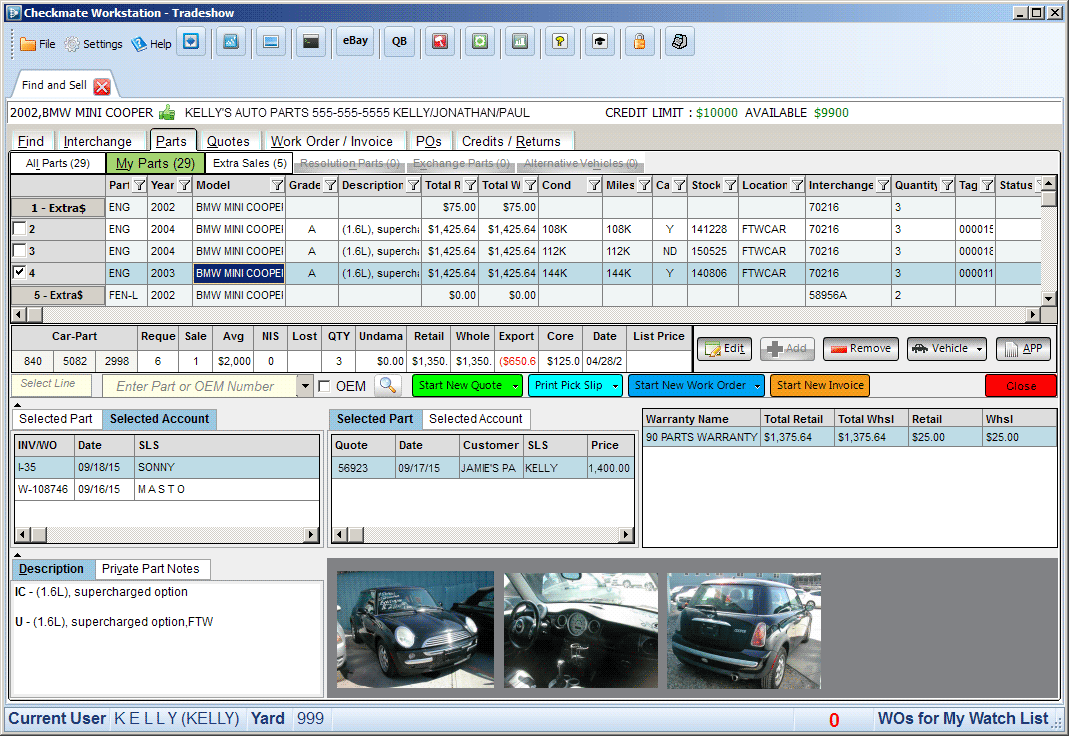
Task: Click the Miles column filter funnel
Action: [x=644, y=185]
